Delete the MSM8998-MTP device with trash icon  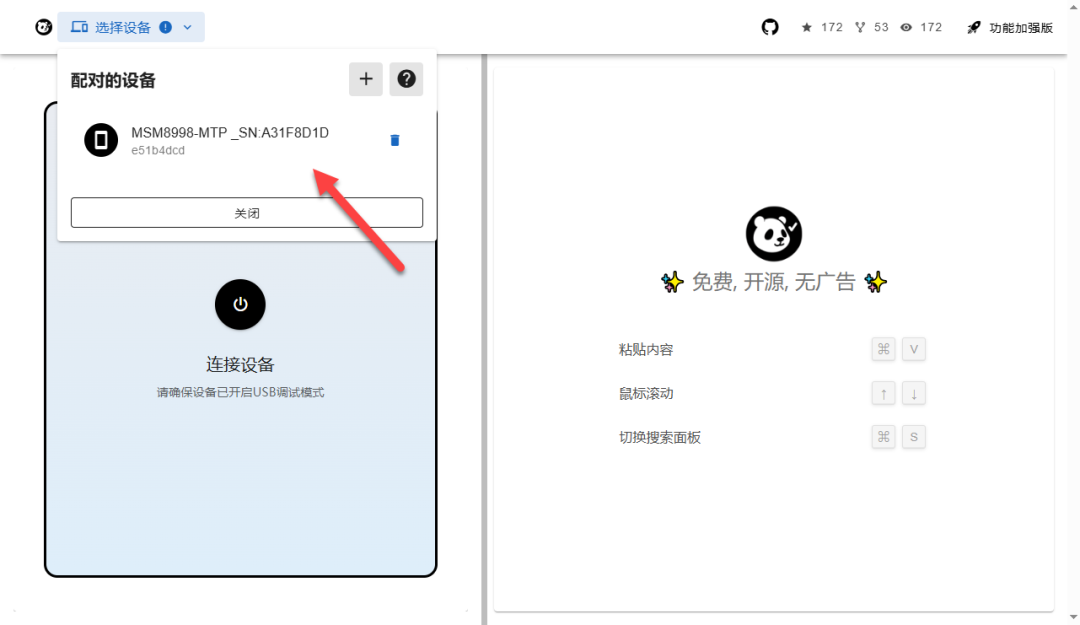pyautogui.click(x=394, y=140)
